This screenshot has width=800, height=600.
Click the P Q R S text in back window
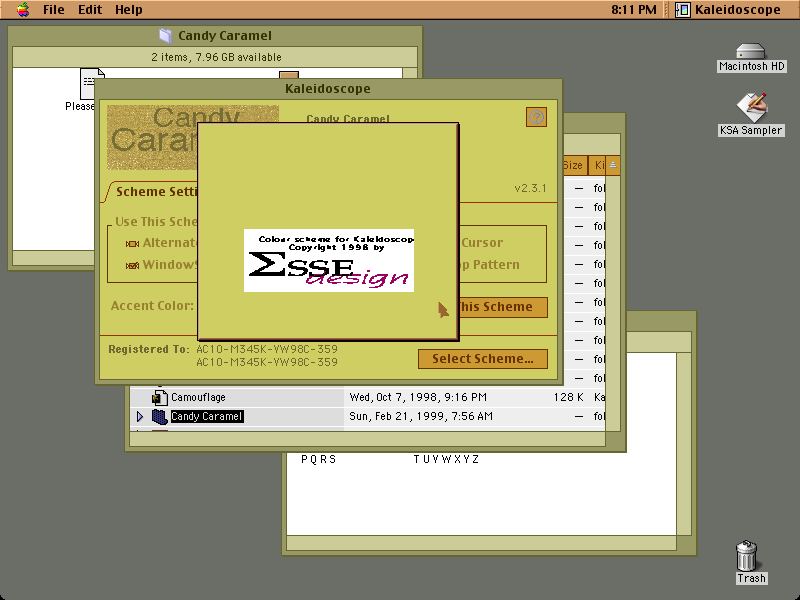(x=318, y=459)
